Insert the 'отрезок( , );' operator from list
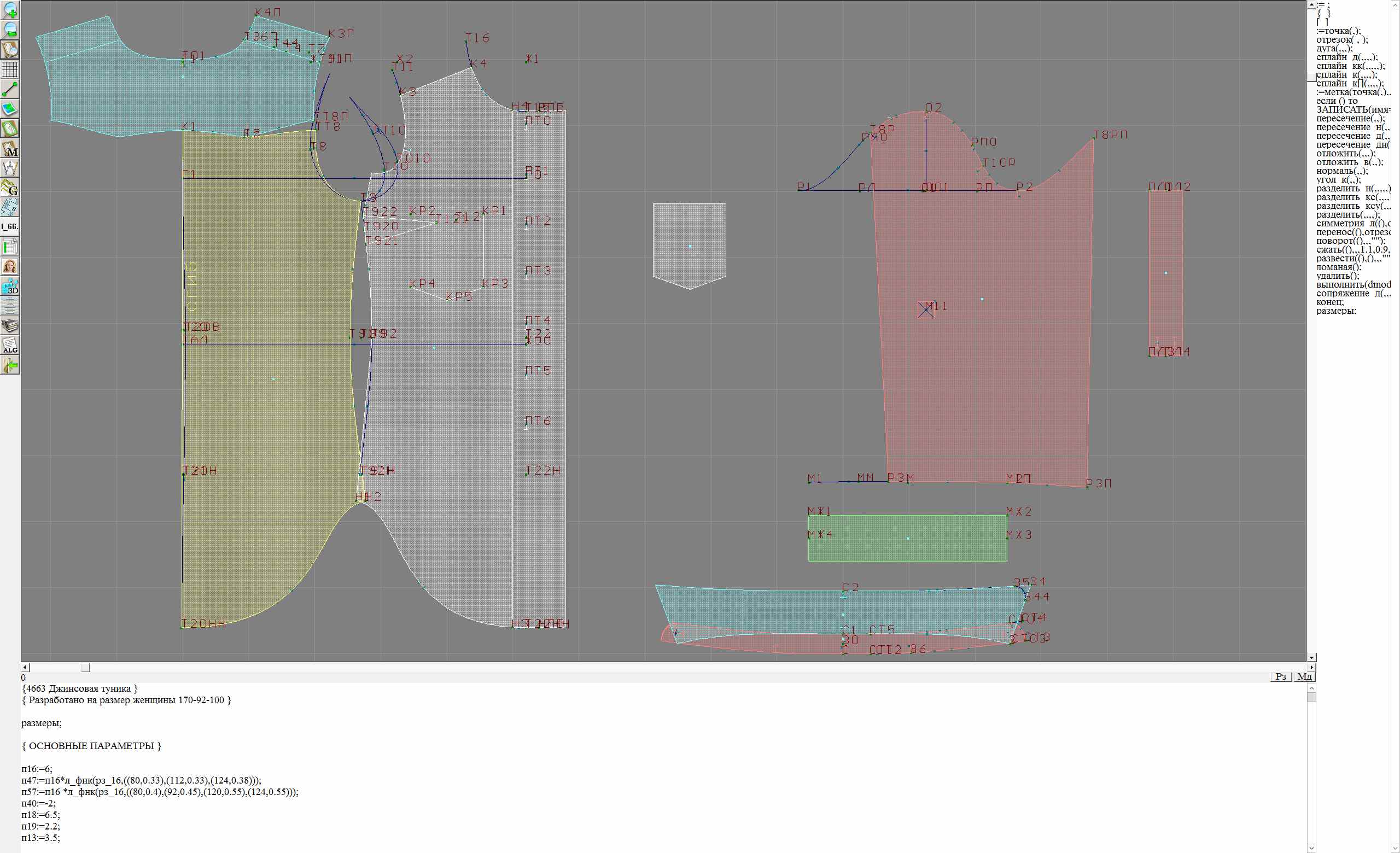Viewport: 1400px width, 853px height. click(1341, 40)
